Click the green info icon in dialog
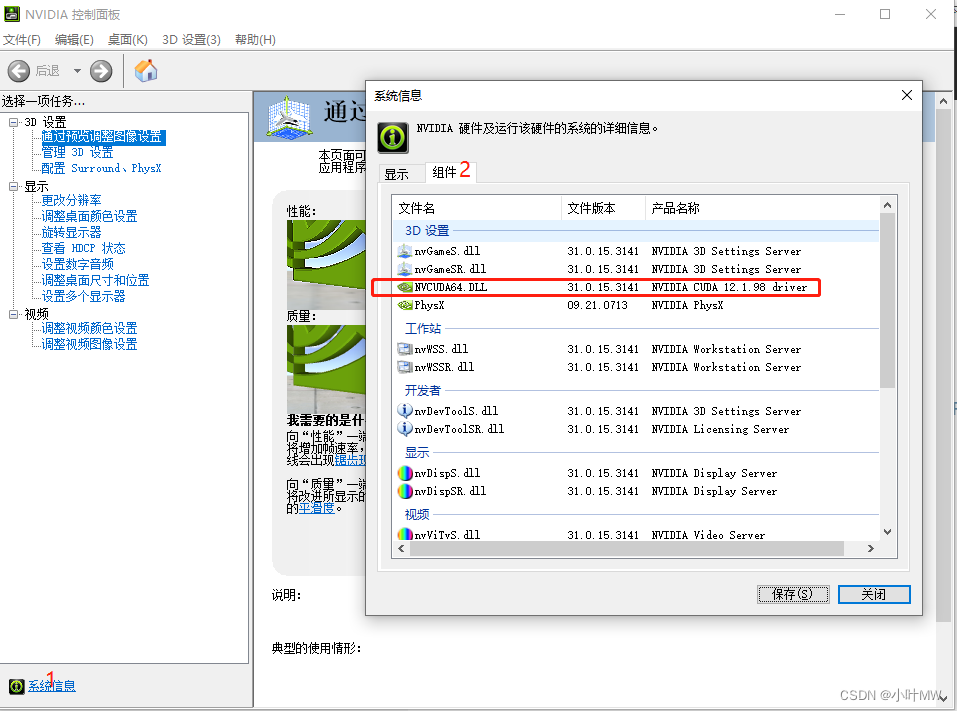Image resolution: width=957 pixels, height=711 pixels. (392, 137)
